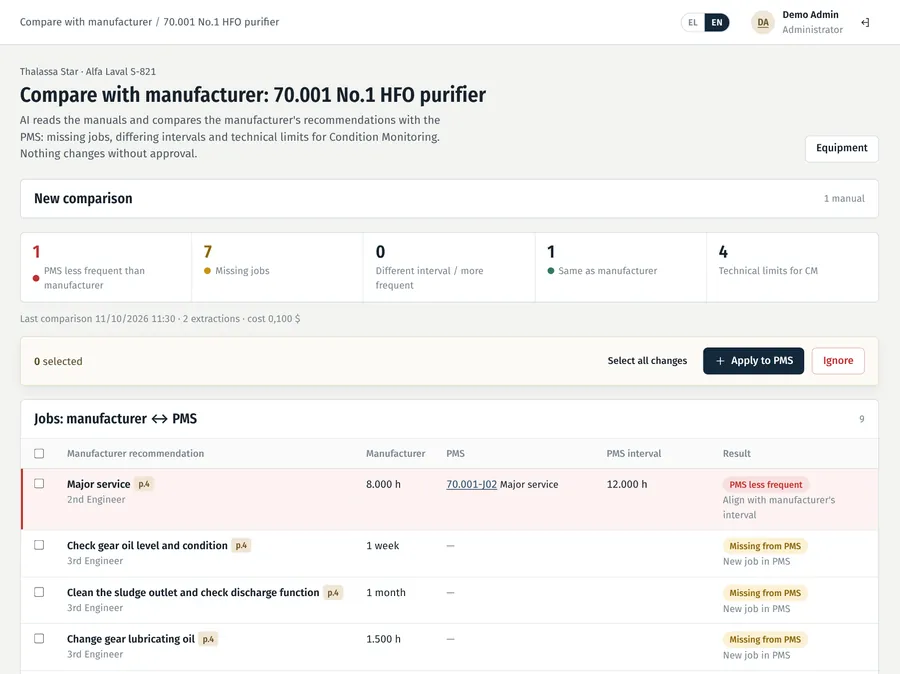The width and height of the screenshot is (900, 674).
Task: Click the 1 manual label
Action: (x=844, y=199)
